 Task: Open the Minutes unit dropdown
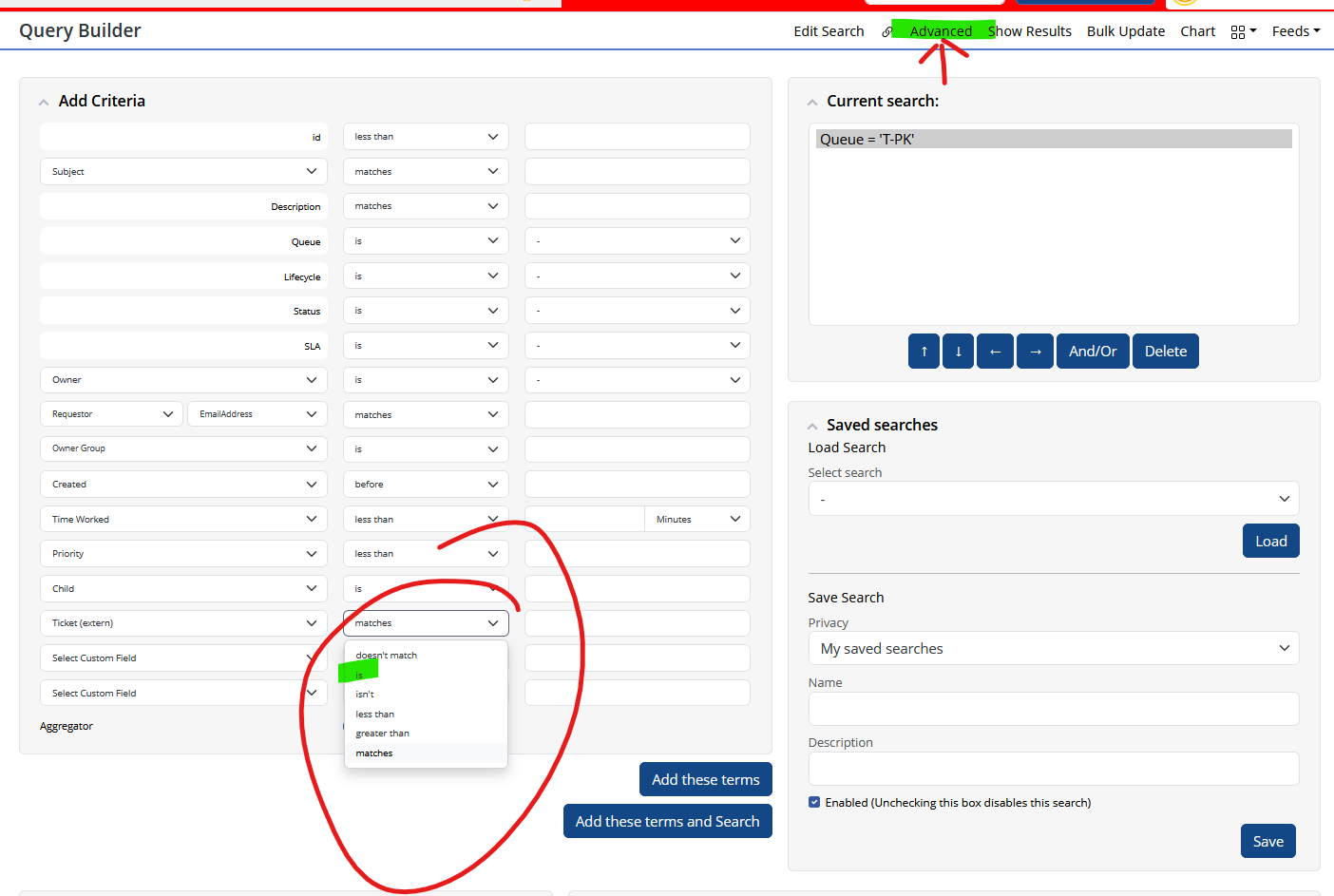tap(696, 519)
